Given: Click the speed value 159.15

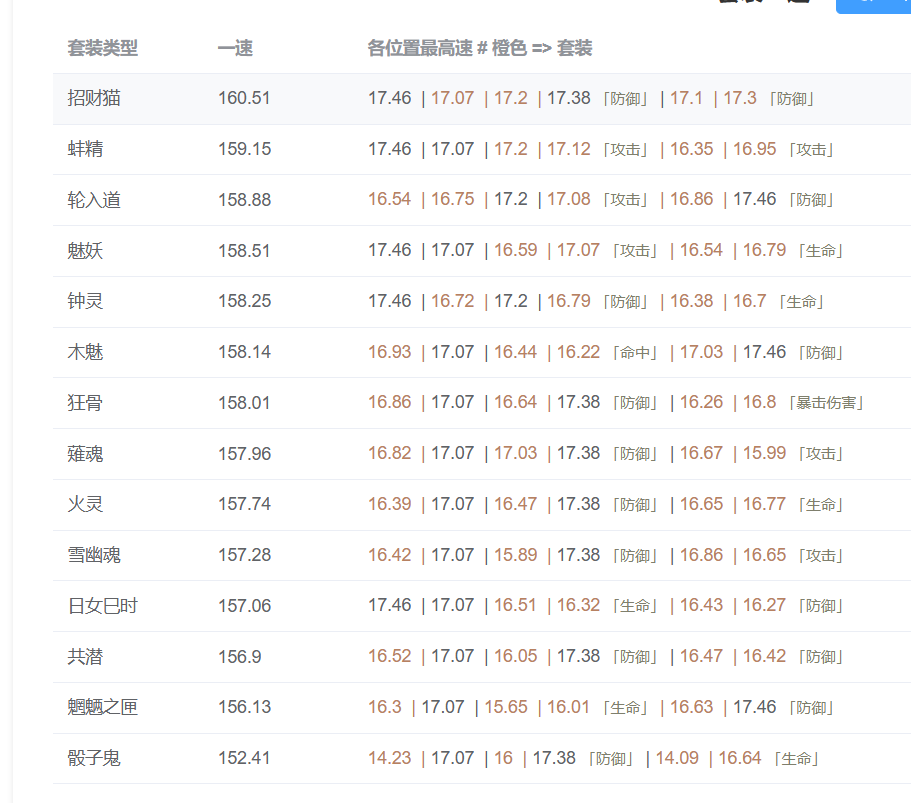Looking at the screenshot, I should point(244,149).
